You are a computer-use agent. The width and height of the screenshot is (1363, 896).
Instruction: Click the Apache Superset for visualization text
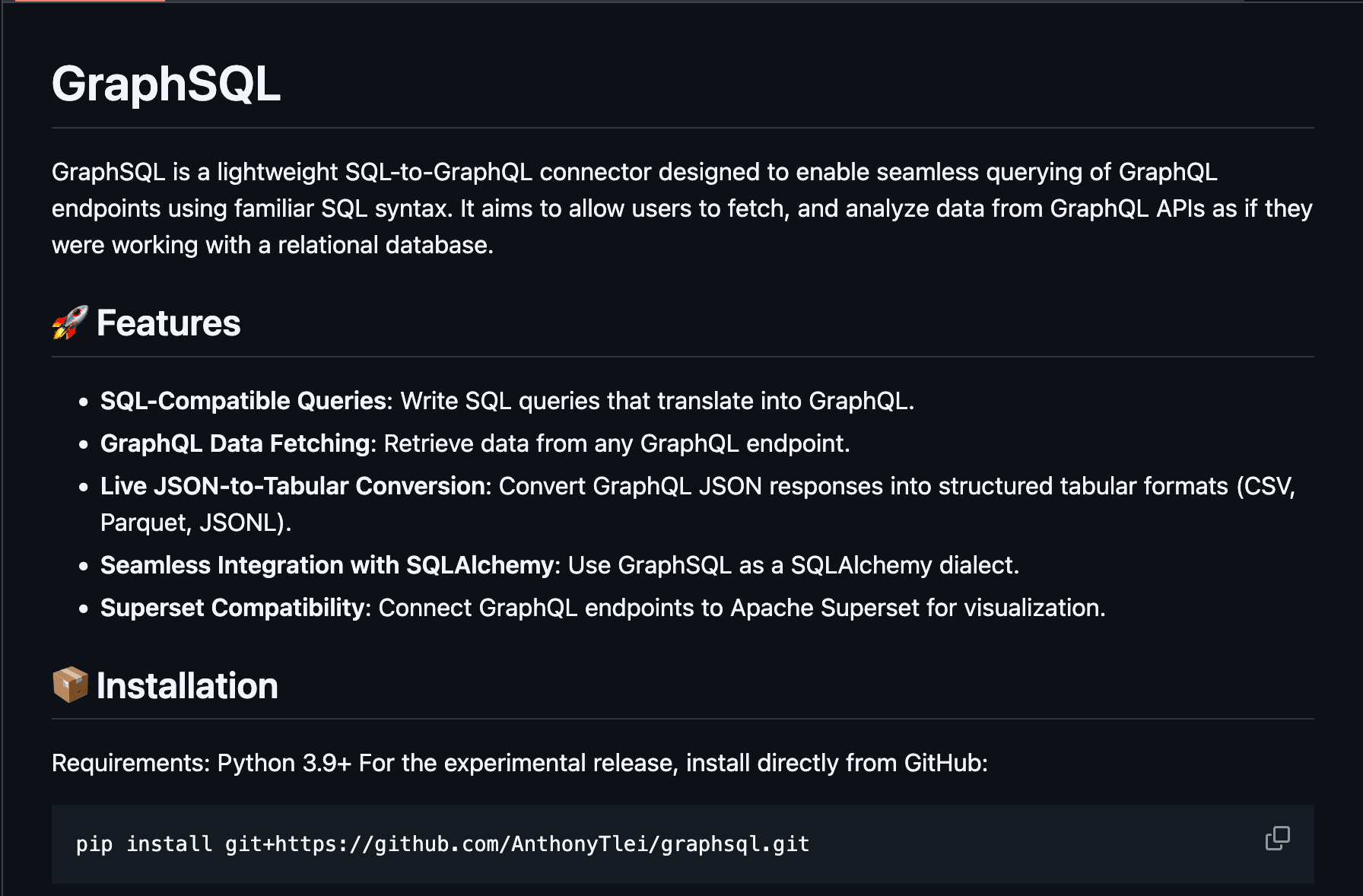917,608
